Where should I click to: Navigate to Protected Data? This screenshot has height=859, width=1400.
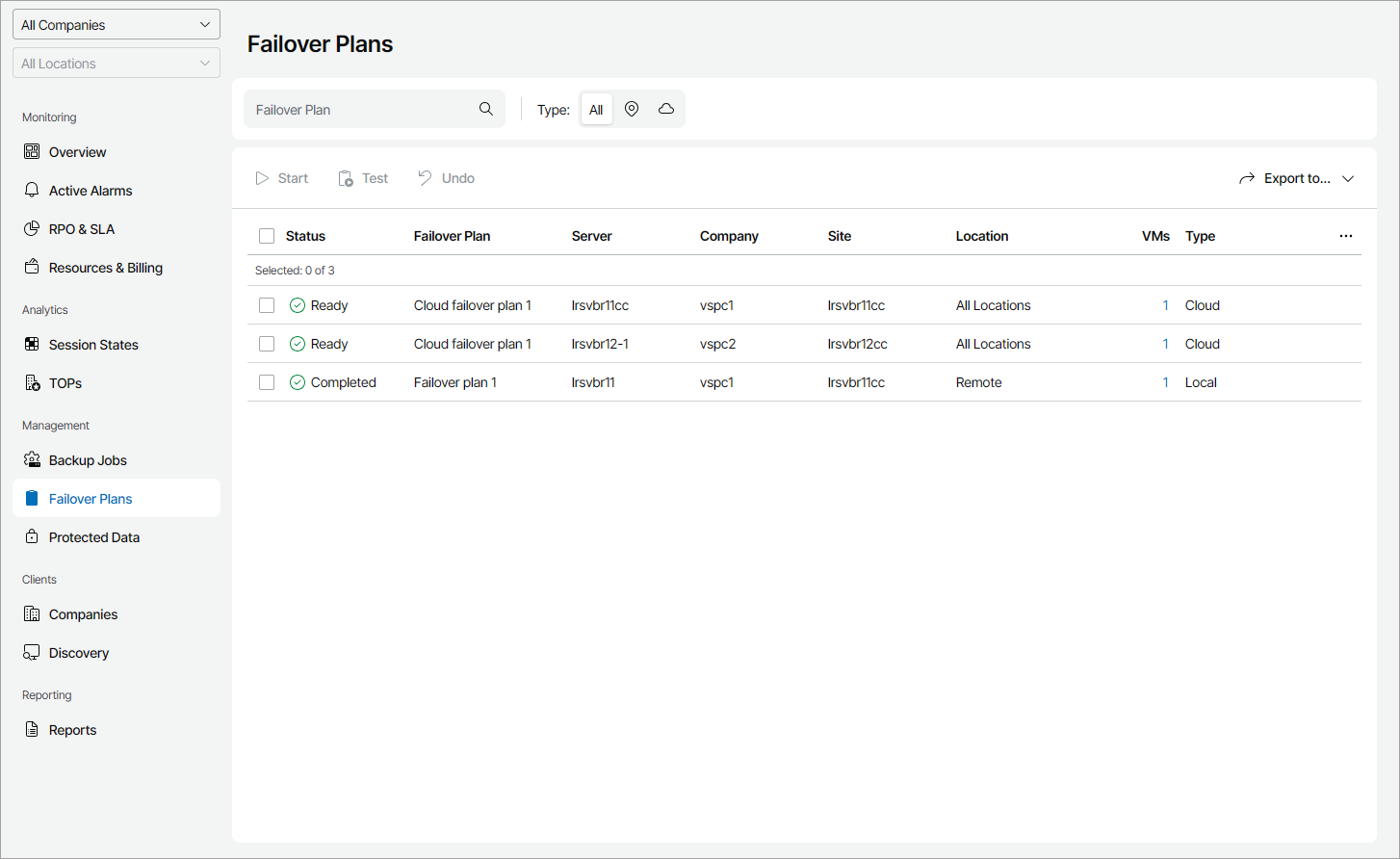[x=93, y=537]
